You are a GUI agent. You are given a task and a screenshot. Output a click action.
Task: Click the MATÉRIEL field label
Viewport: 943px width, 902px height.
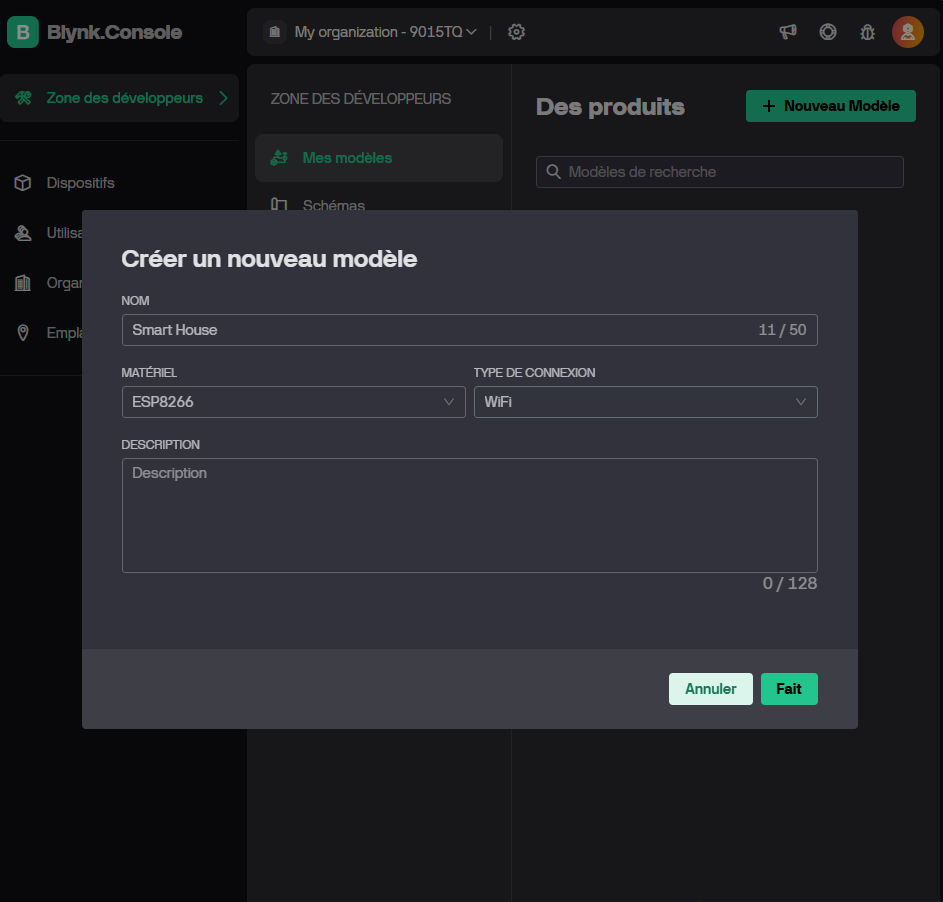coord(149,373)
